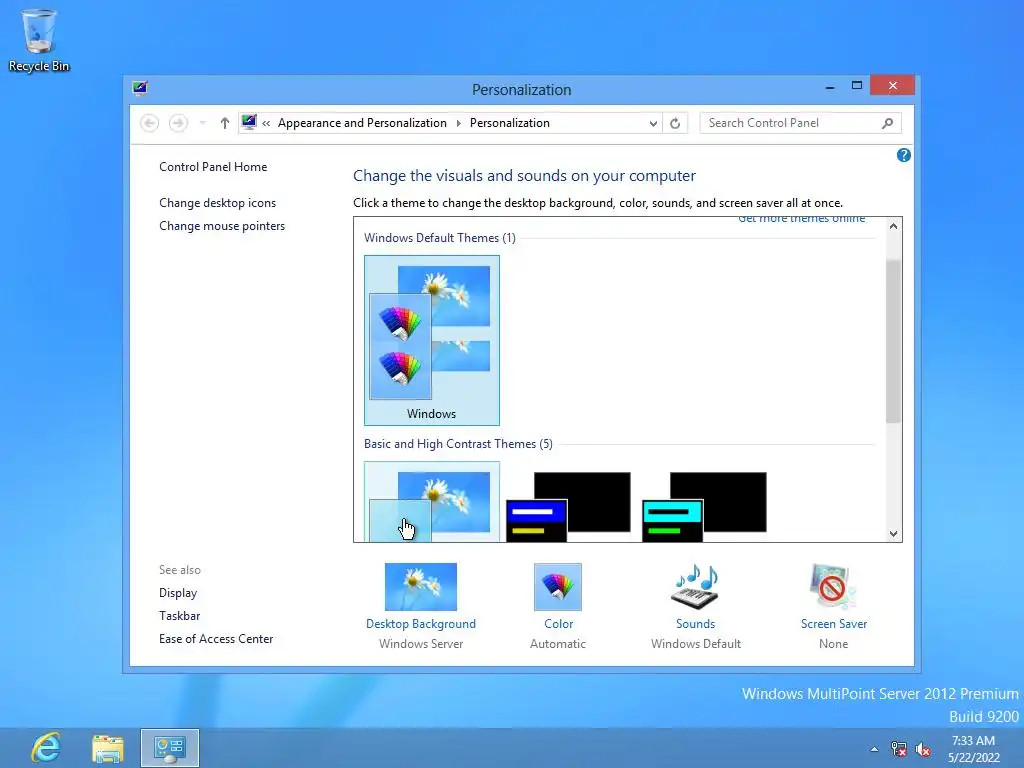Image resolution: width=1024 pixels, height=768 pixels.
Task: Refresh the Personalization page
Action: pos(675,123)
